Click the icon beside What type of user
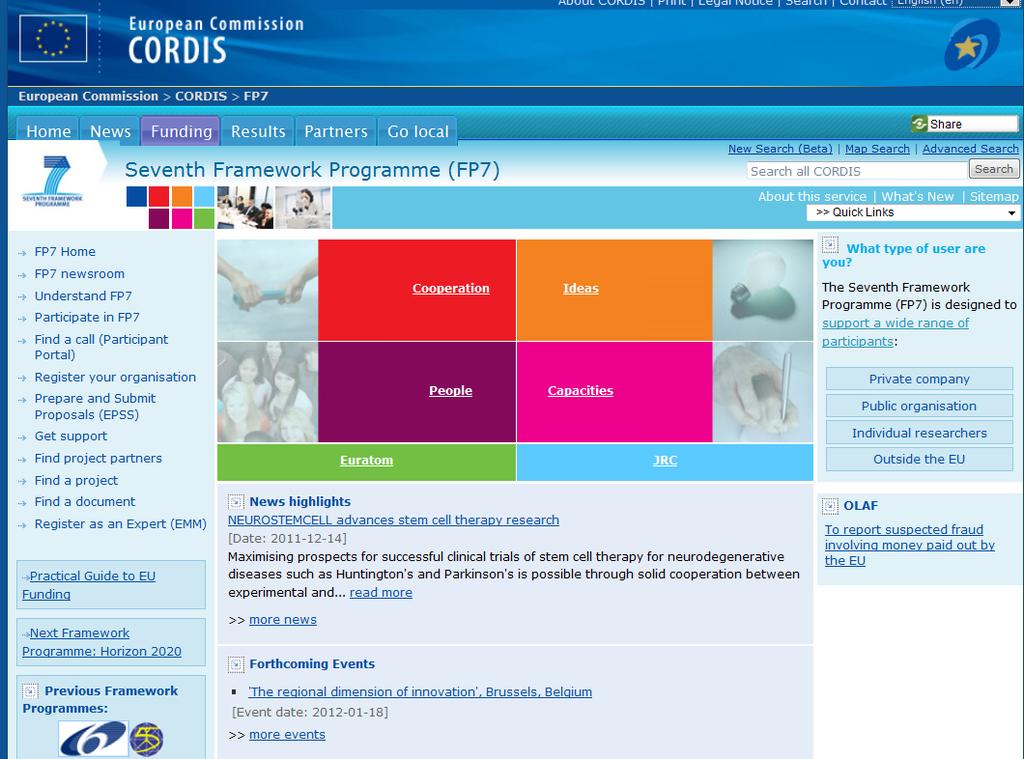Image resolution: width=1024 pixels, height=759 pixels. 830,245
